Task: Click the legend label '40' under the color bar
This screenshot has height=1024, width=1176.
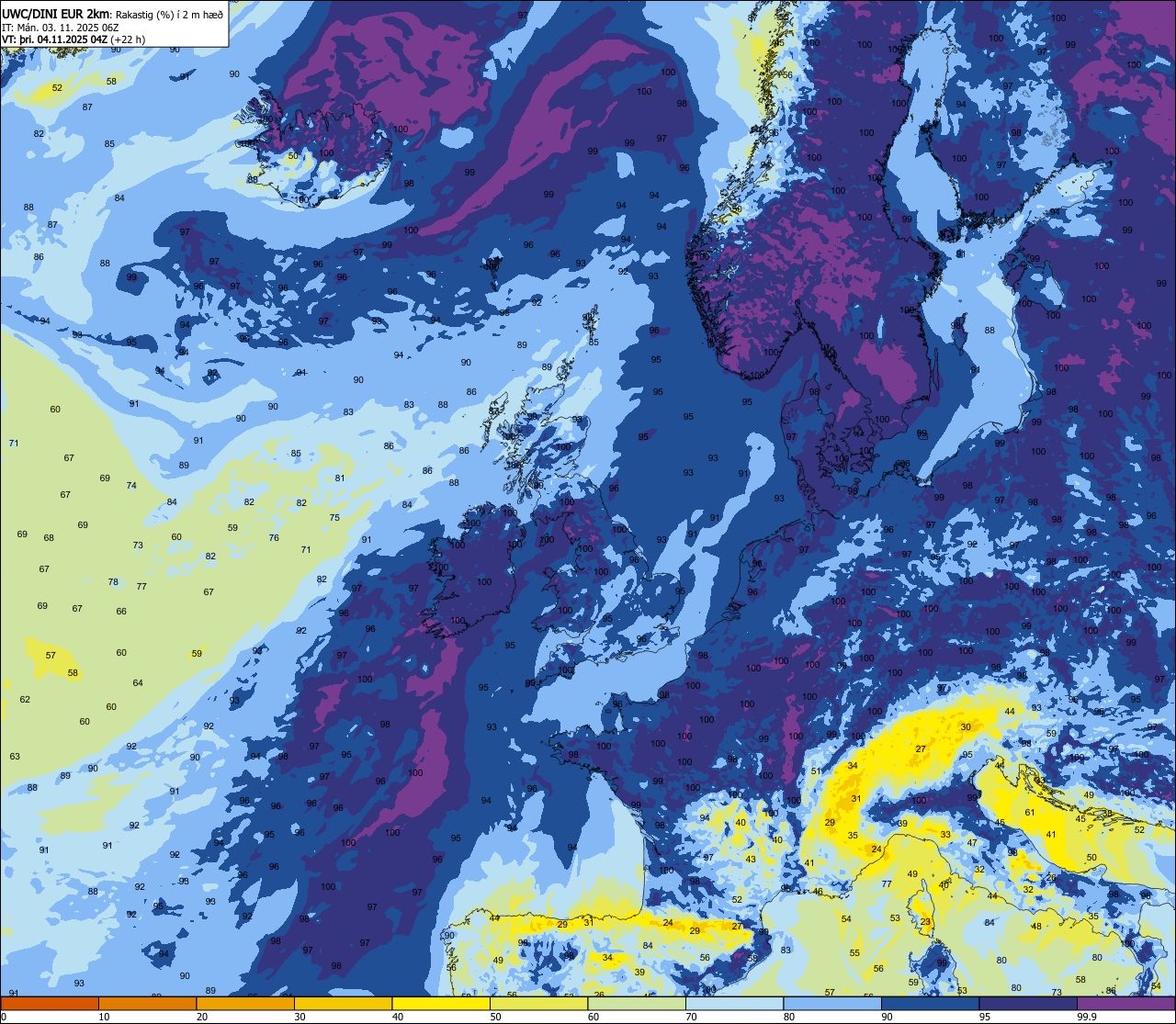Action: [398, 1017]
